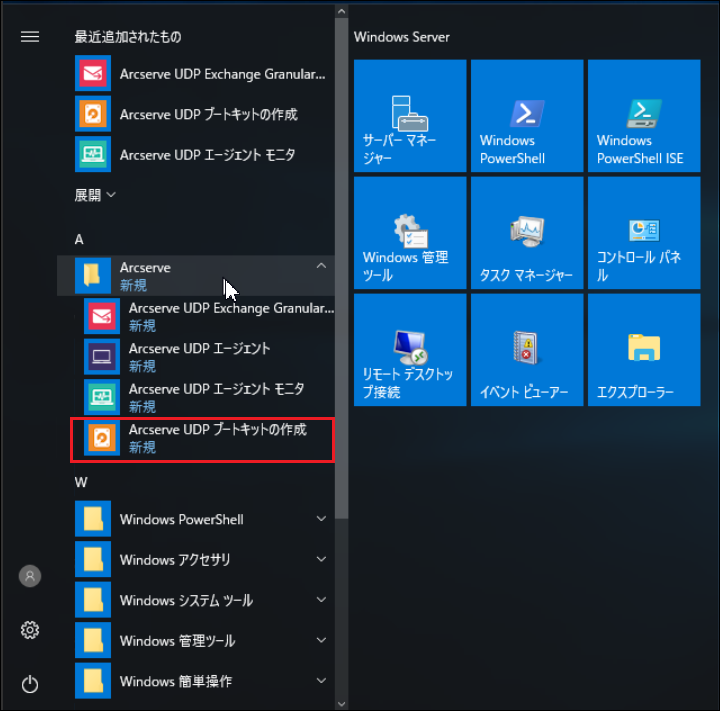Click Windows 簡単操作 folder label

[176, 681]
